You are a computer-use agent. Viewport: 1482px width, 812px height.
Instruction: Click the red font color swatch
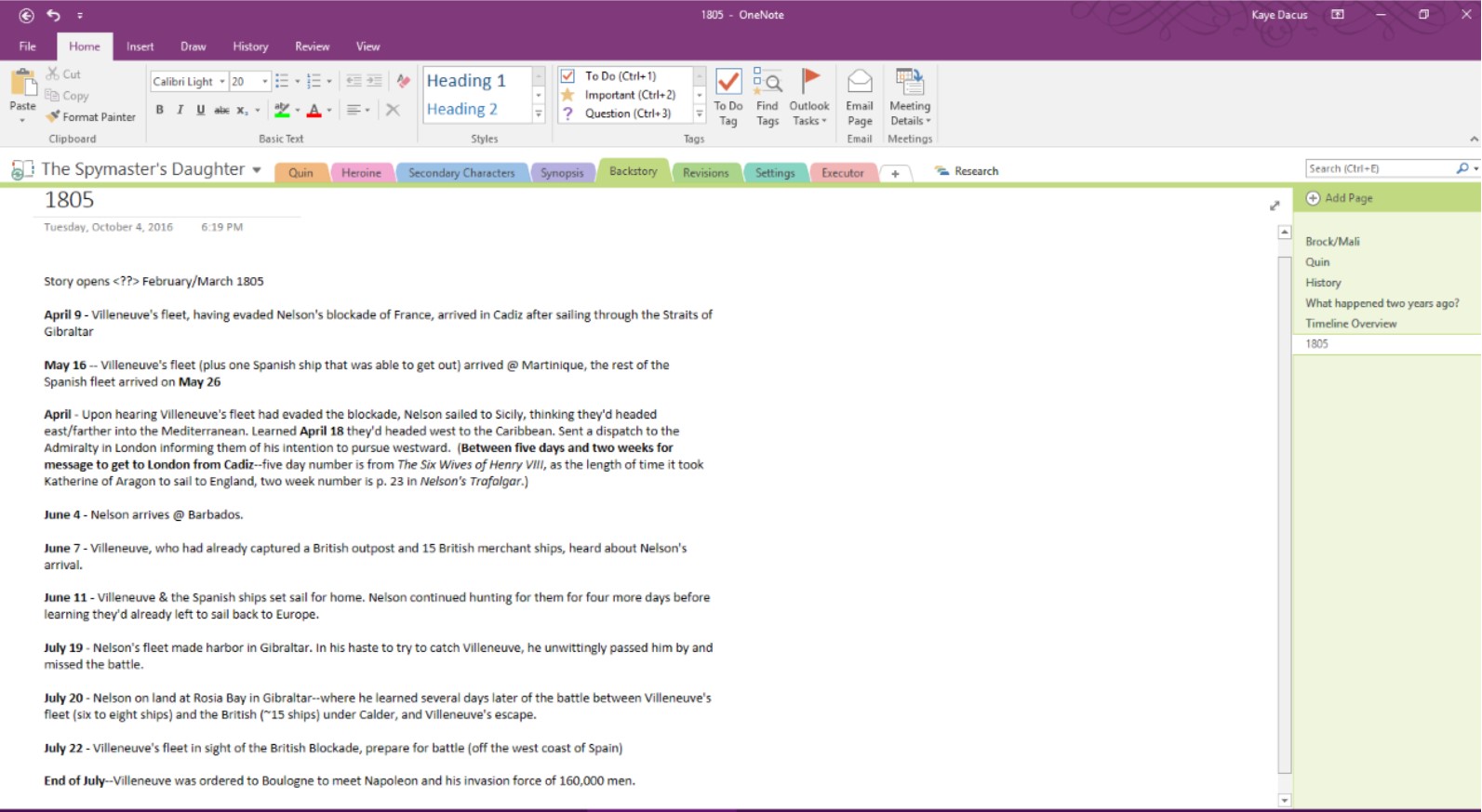click(314, 111)
